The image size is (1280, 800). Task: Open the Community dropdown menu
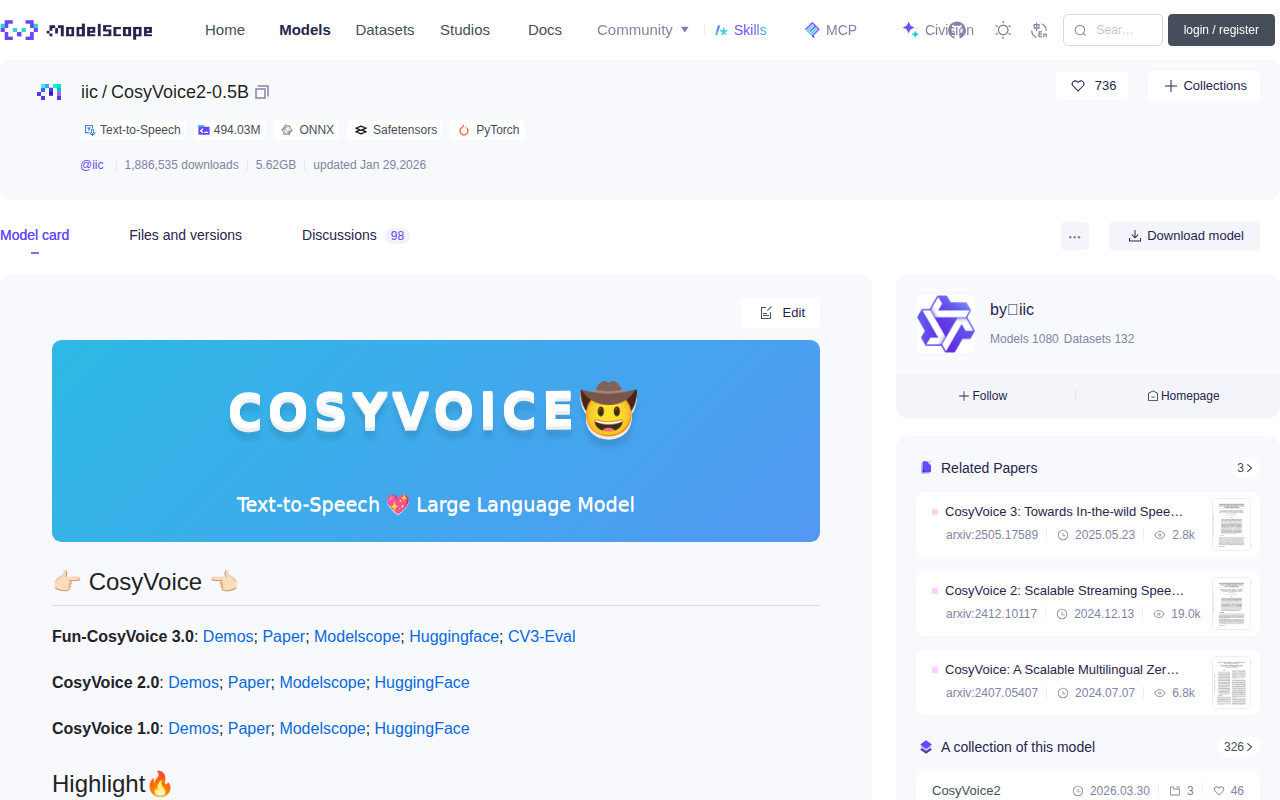point(643,30)
